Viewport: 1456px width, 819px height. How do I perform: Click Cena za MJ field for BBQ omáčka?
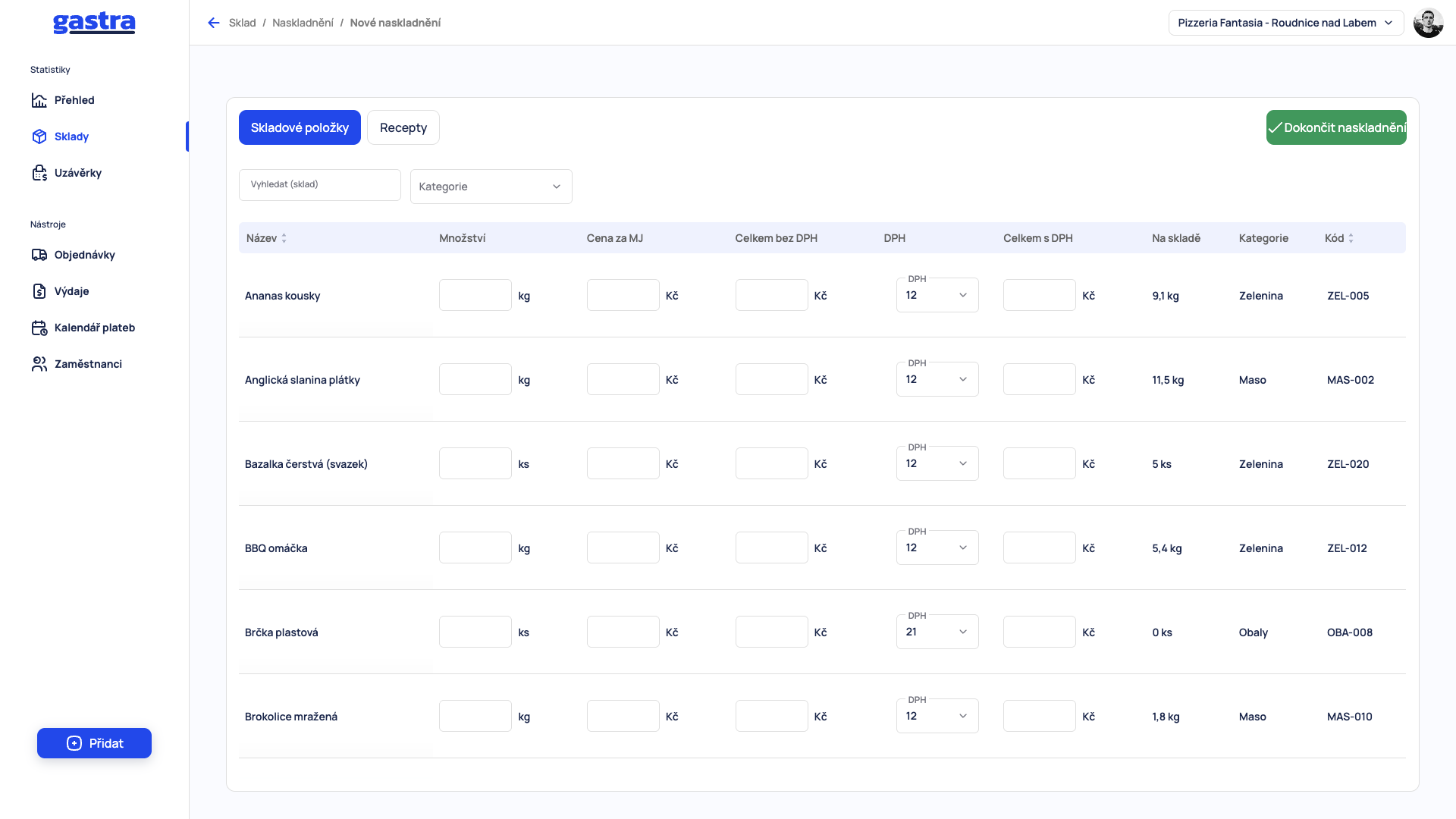pos(623,548)
